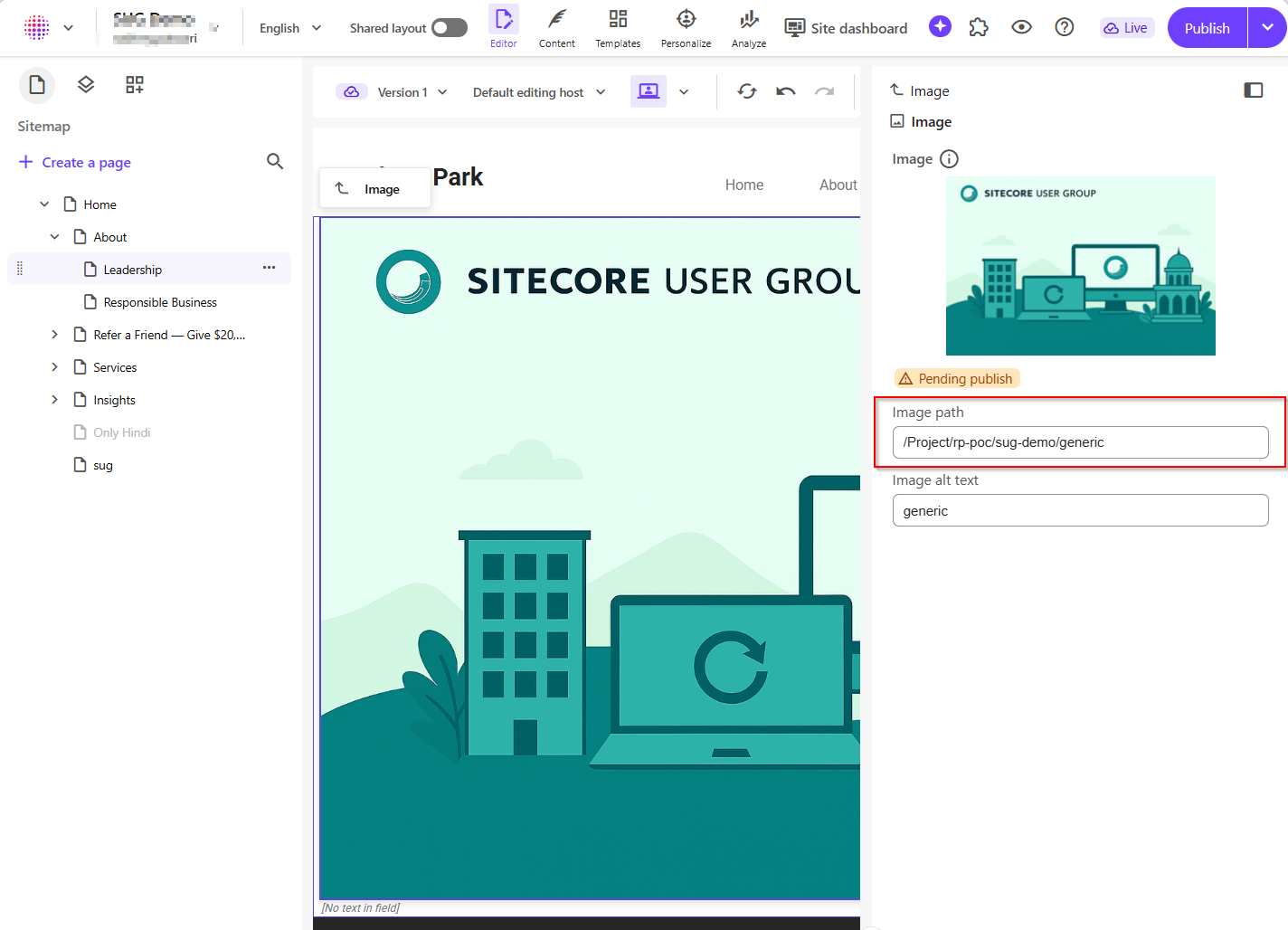1288x930 pixels.
Task: Open the Content tab
Action: (x=557, y=27)
